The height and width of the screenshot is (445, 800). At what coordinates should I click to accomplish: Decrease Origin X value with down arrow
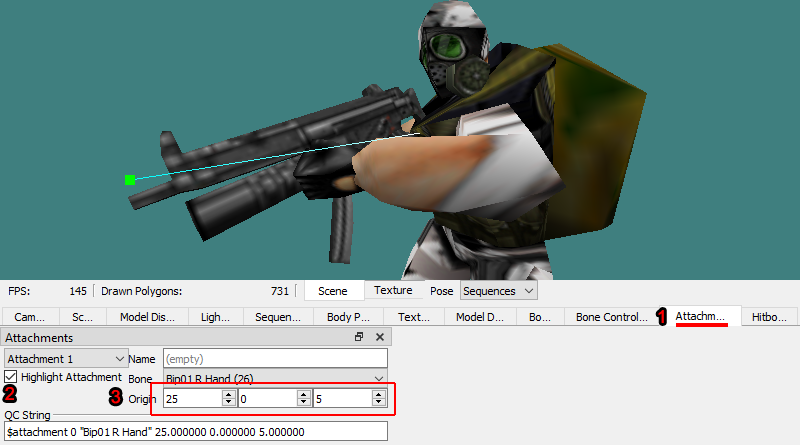click(x=229, y=403)
